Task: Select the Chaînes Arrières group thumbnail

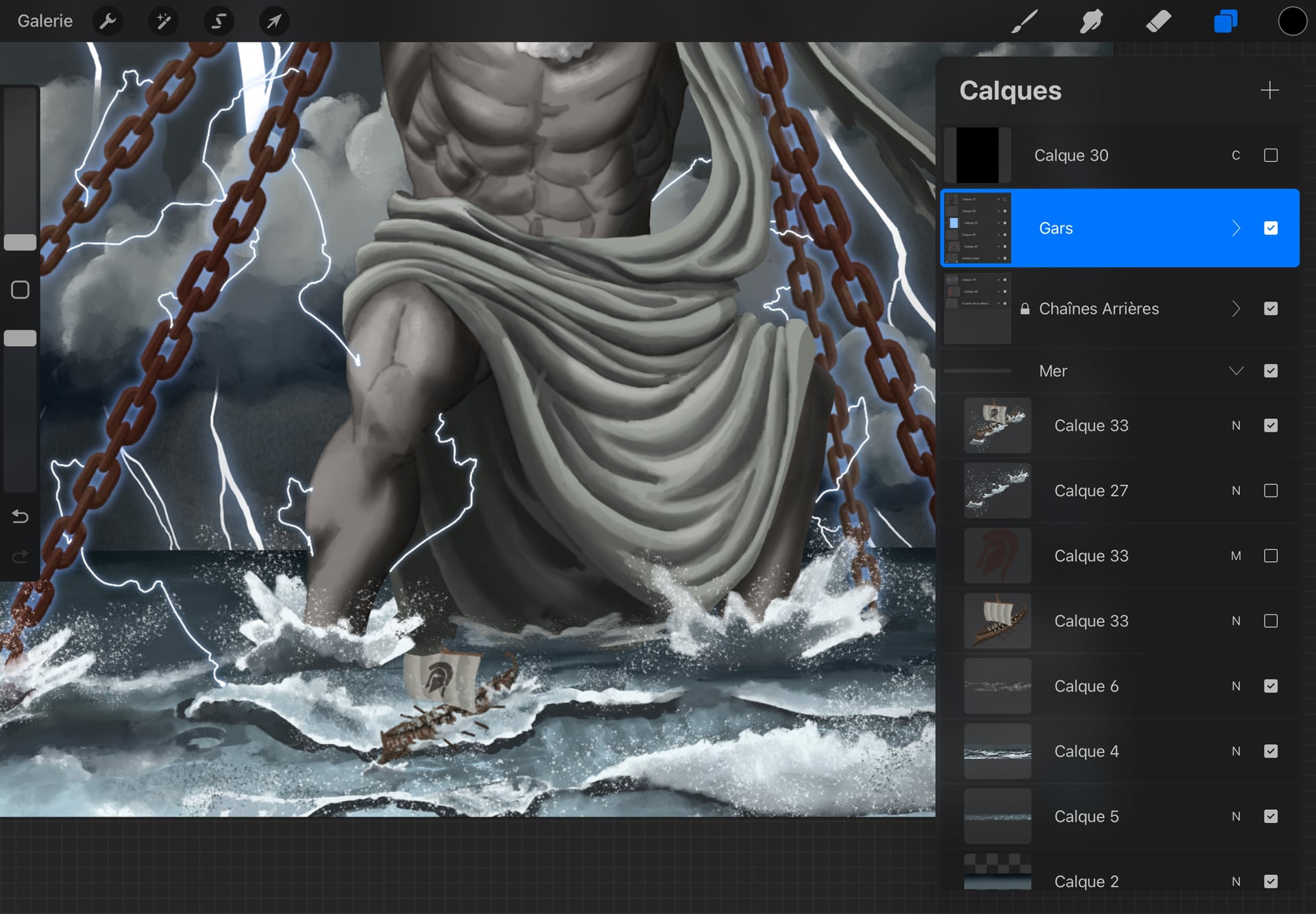Action: coord(977,308)
